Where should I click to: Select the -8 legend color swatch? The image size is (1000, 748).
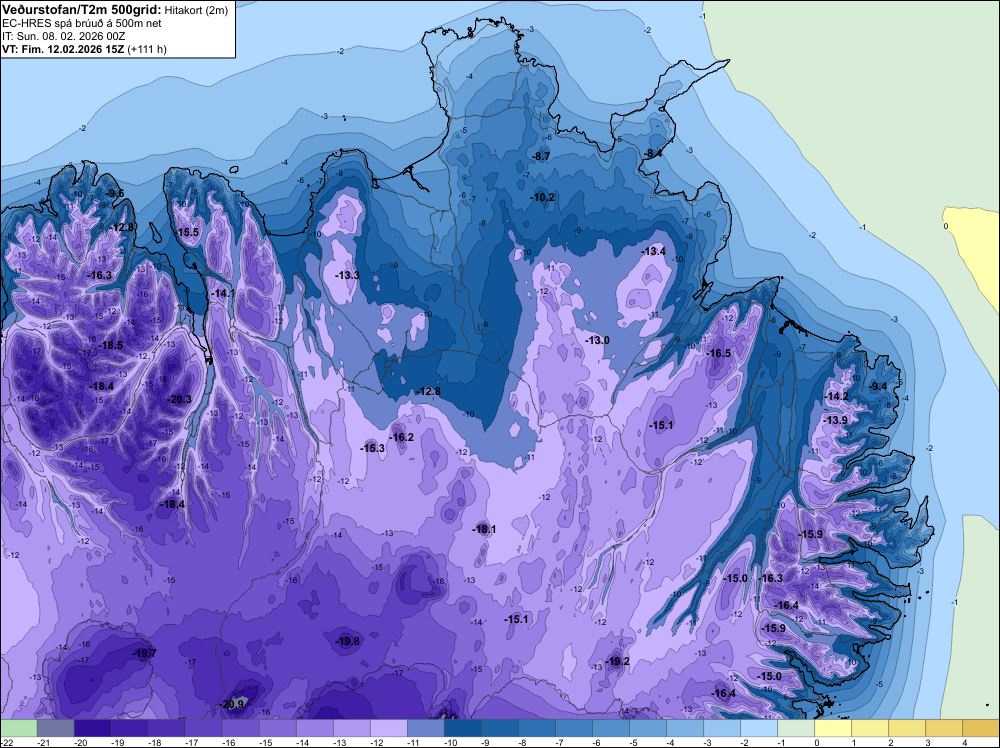click(x=536, y=728)
